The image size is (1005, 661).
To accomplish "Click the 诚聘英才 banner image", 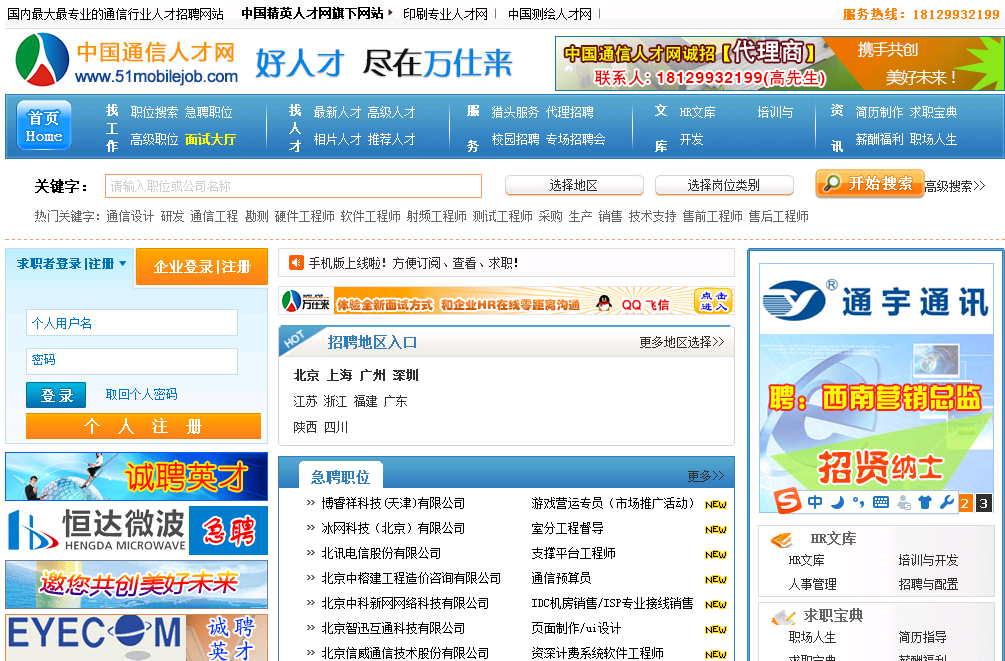I will pos(137,476).
